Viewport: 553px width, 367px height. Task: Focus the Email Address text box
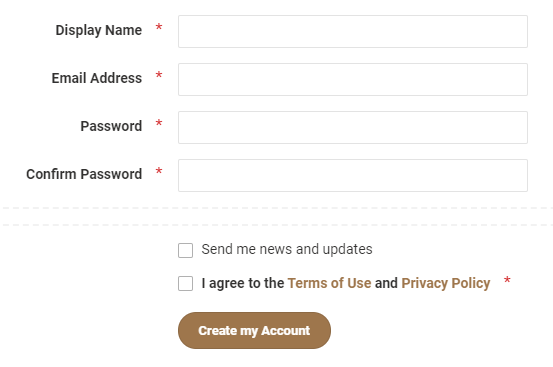click(x=353, y=79)
